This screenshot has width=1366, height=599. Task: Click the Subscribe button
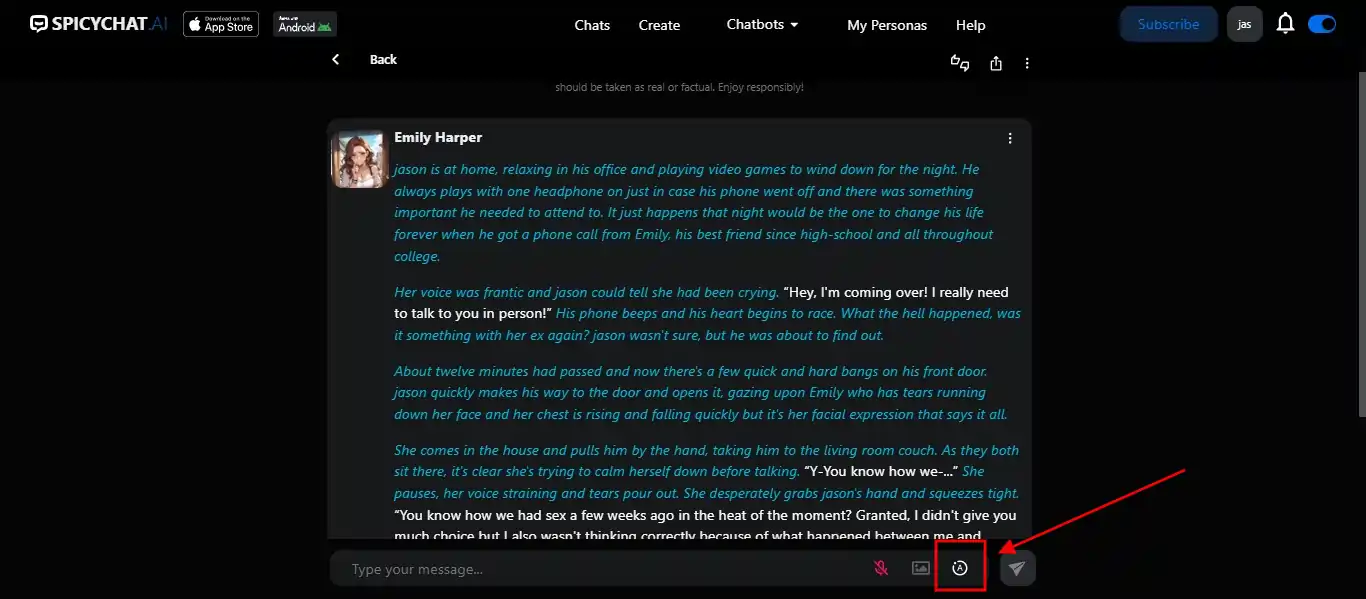[x=1168, y=24]
